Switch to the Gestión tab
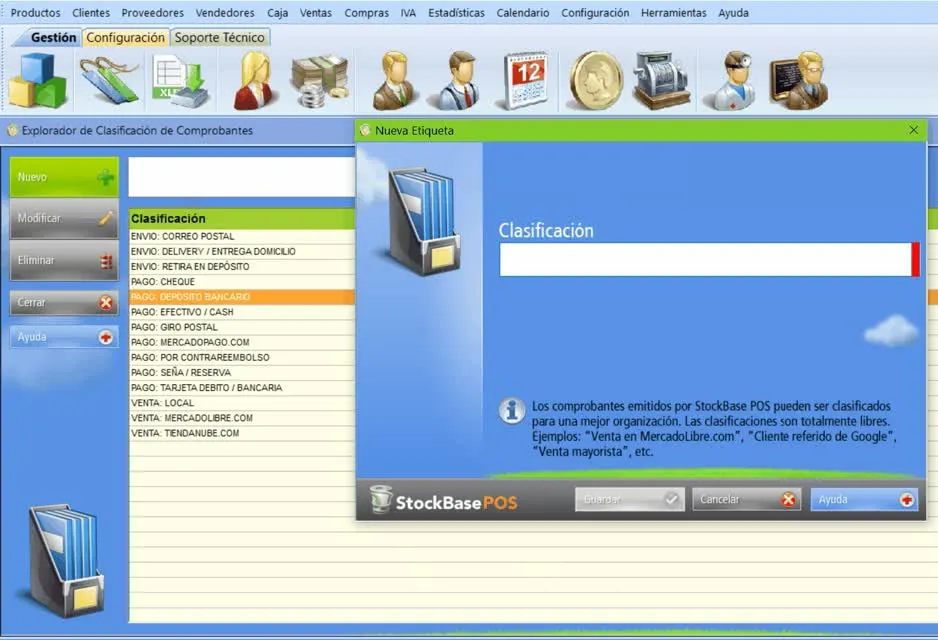This screenshot has width=938, height=640. tap(53, 37)
